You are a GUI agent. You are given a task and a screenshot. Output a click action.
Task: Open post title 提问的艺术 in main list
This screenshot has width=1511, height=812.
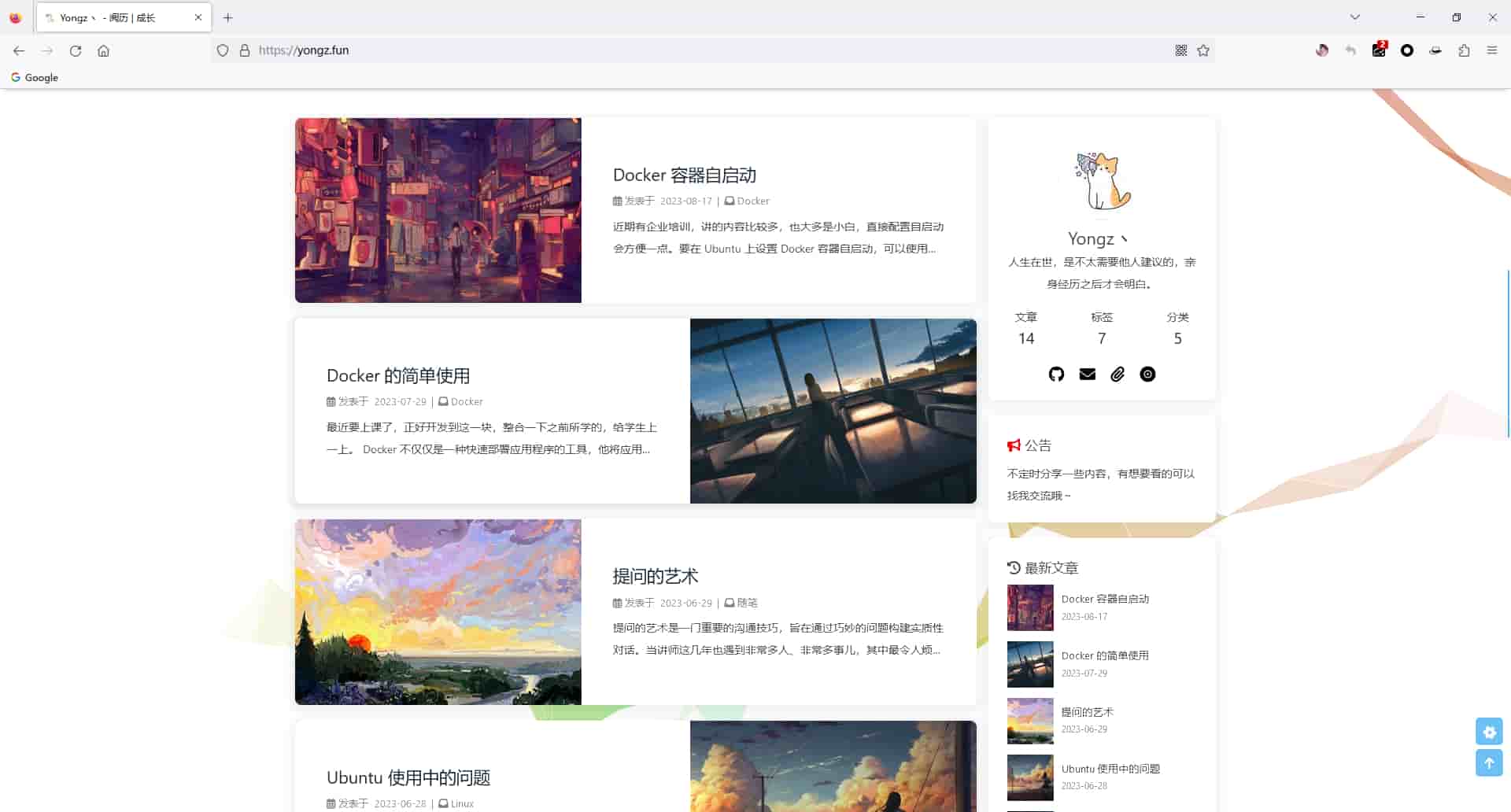656,576
